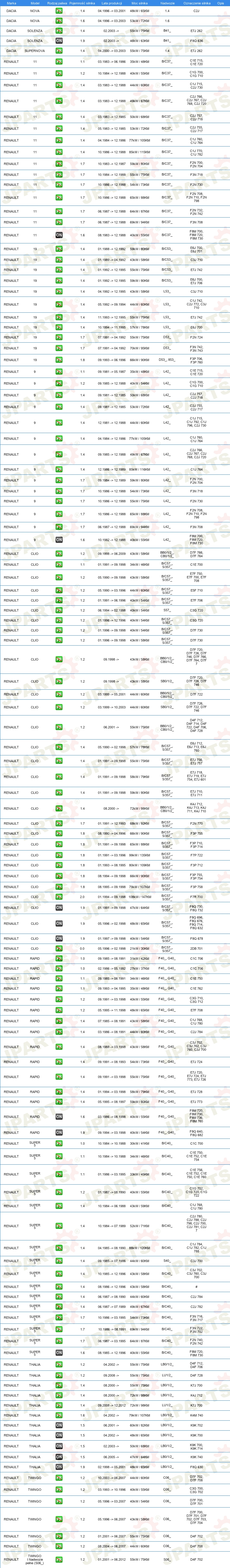Click the Nadwozie column header

[x=167, y=3]
